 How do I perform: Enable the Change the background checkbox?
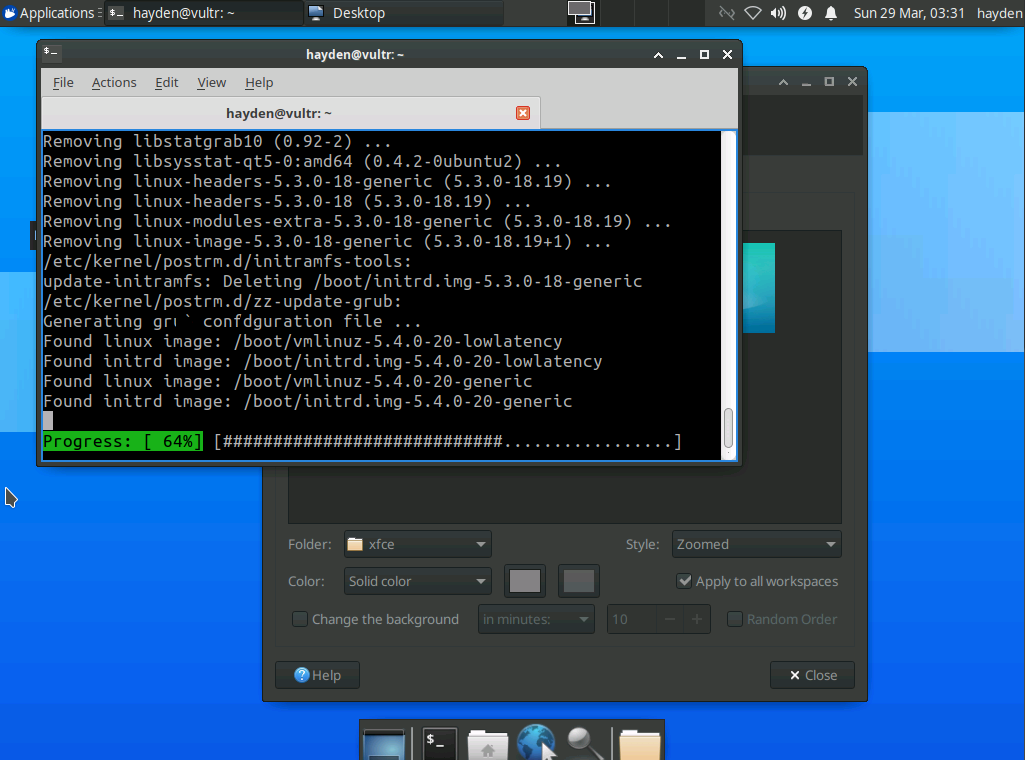(x=300, y=619)
